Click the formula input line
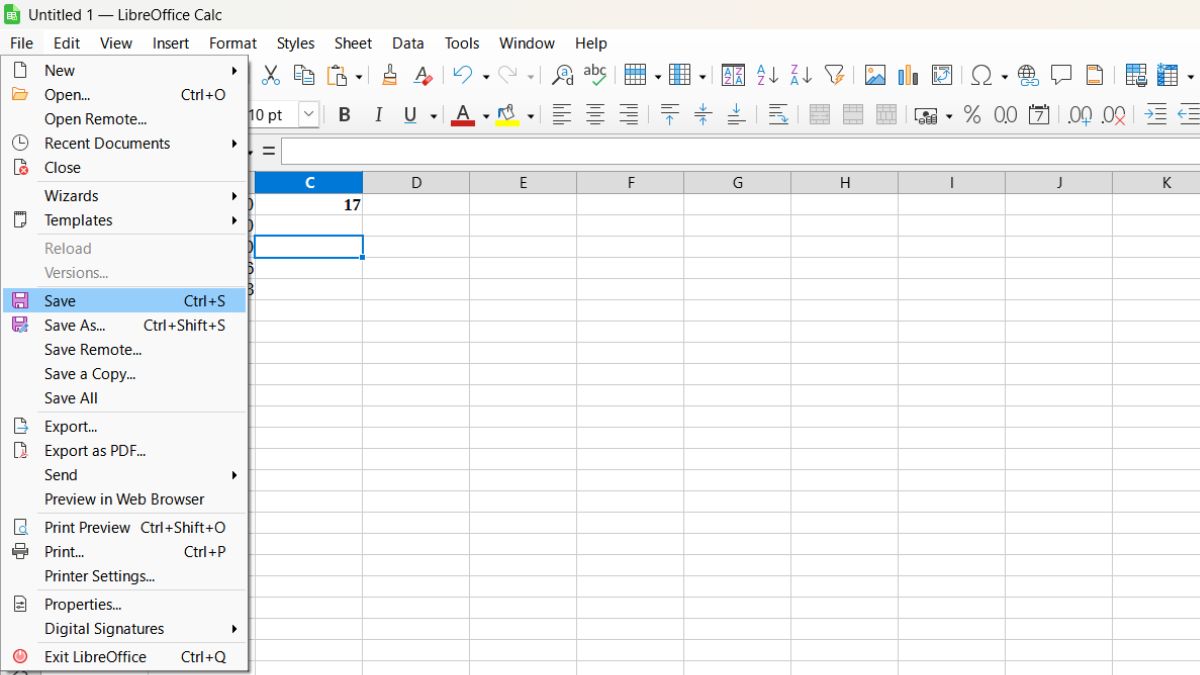 pos(740,151)
